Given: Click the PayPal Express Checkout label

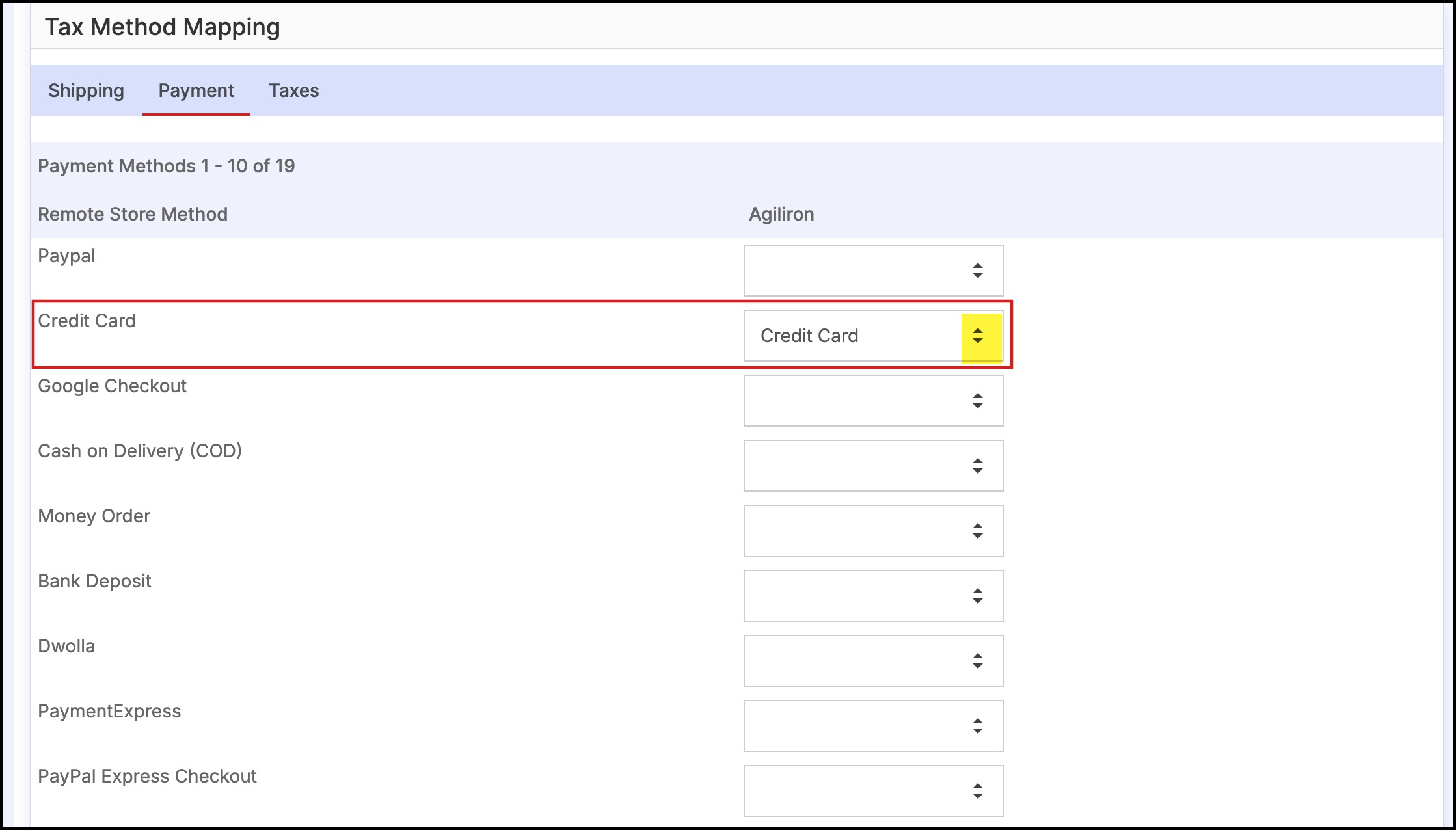Looking at the screenshot, I should coord(147,776).
